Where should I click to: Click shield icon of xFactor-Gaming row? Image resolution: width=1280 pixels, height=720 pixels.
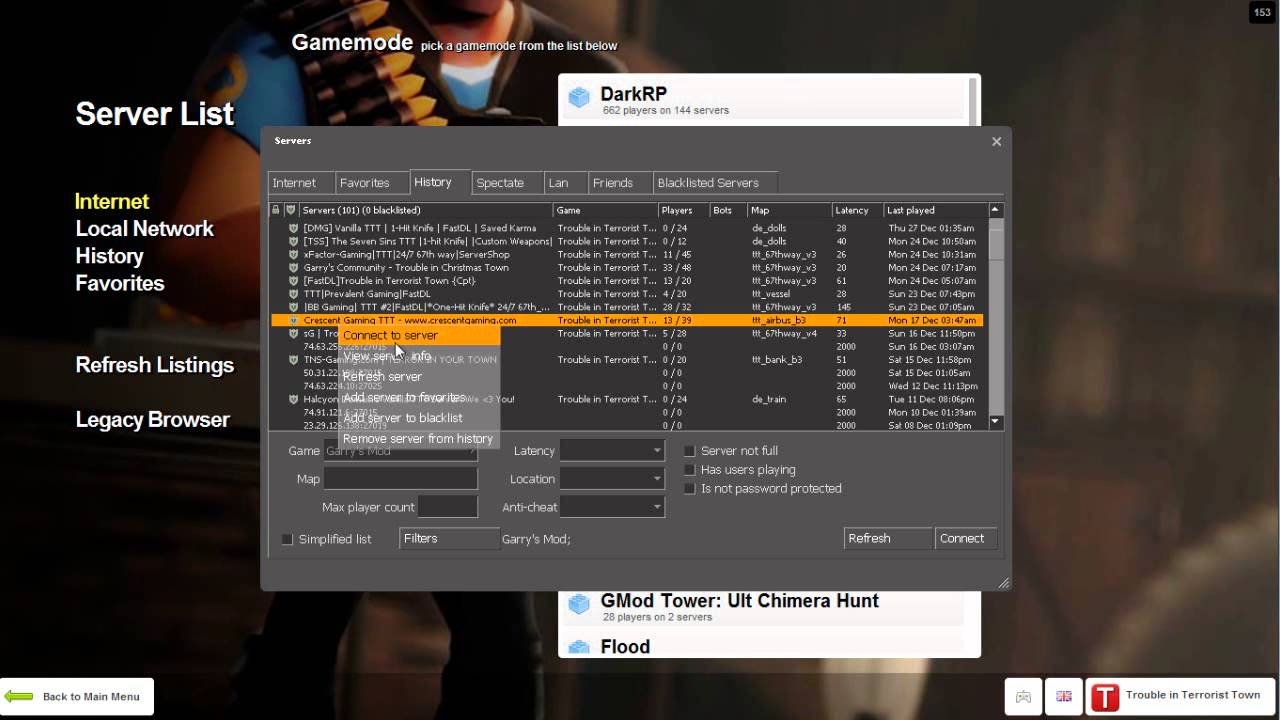click(x=293, y=254)
